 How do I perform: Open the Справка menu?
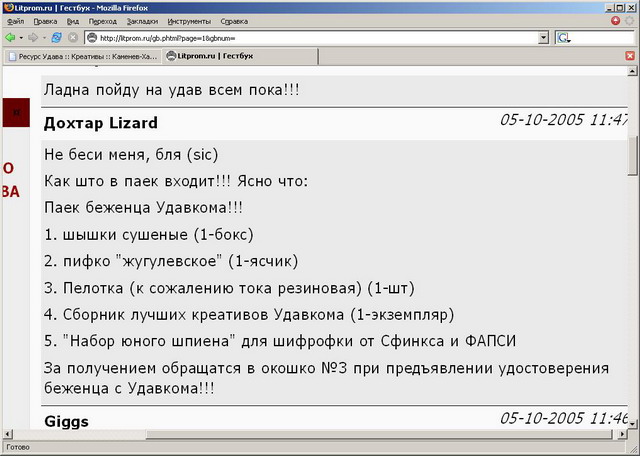point(234,20)
